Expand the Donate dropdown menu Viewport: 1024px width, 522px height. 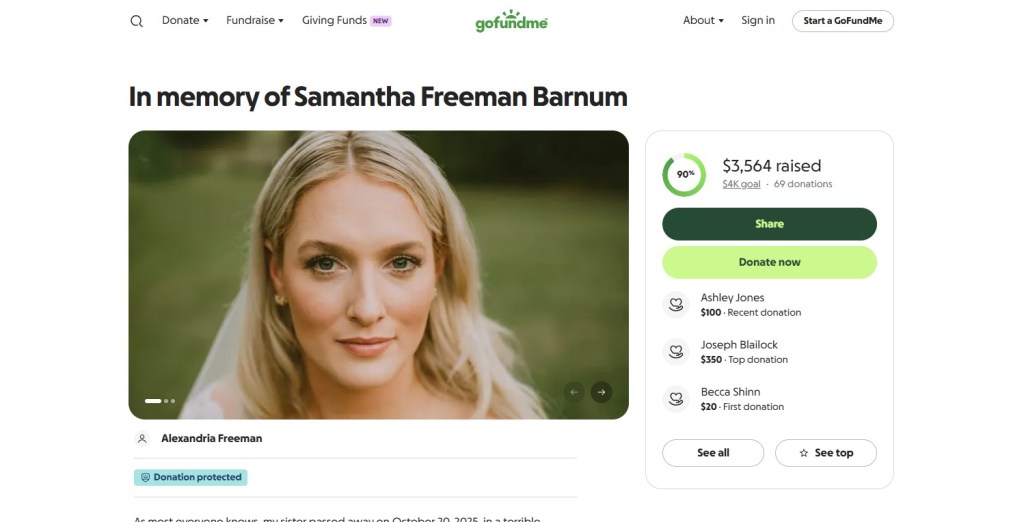pos(185,21)
